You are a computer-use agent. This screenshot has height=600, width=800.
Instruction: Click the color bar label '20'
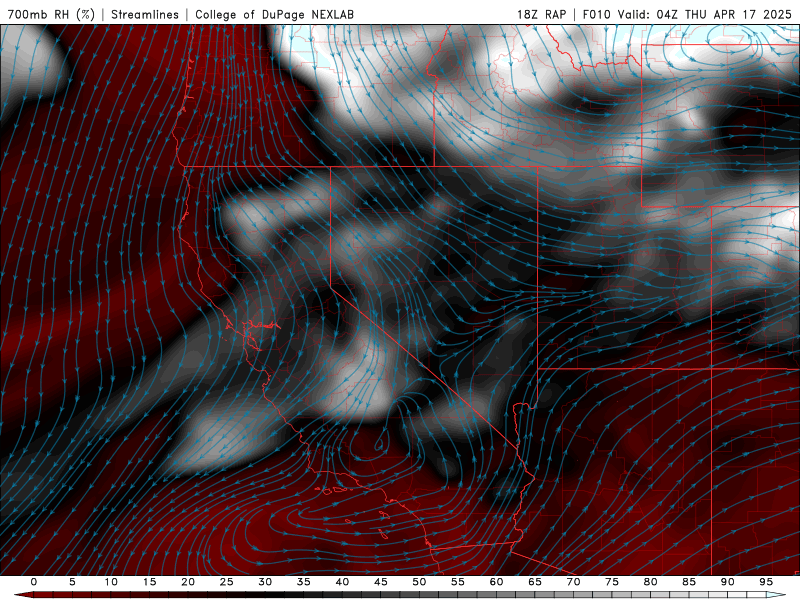188,582
